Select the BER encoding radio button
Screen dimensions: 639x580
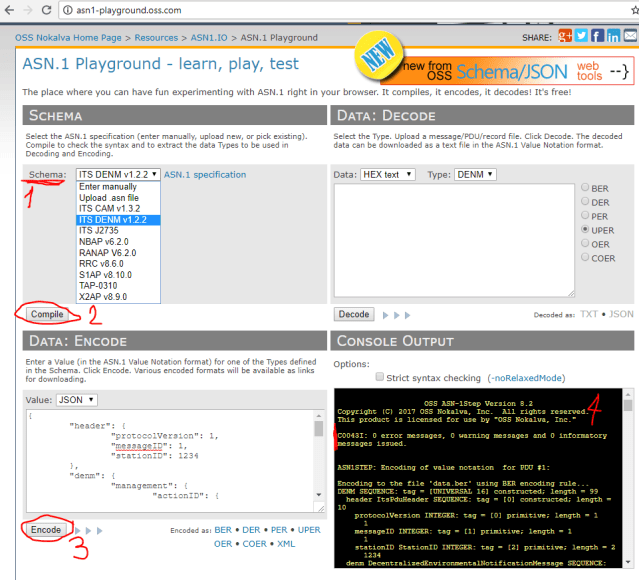586,188
